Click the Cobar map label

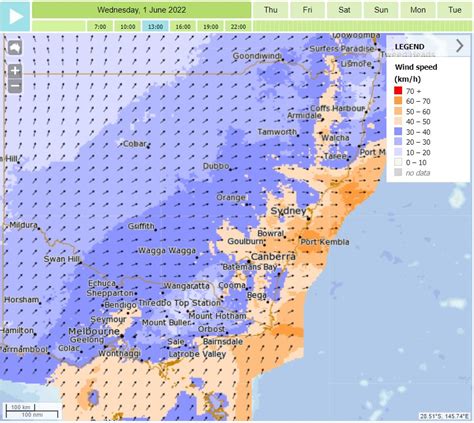tap(135, 144)
